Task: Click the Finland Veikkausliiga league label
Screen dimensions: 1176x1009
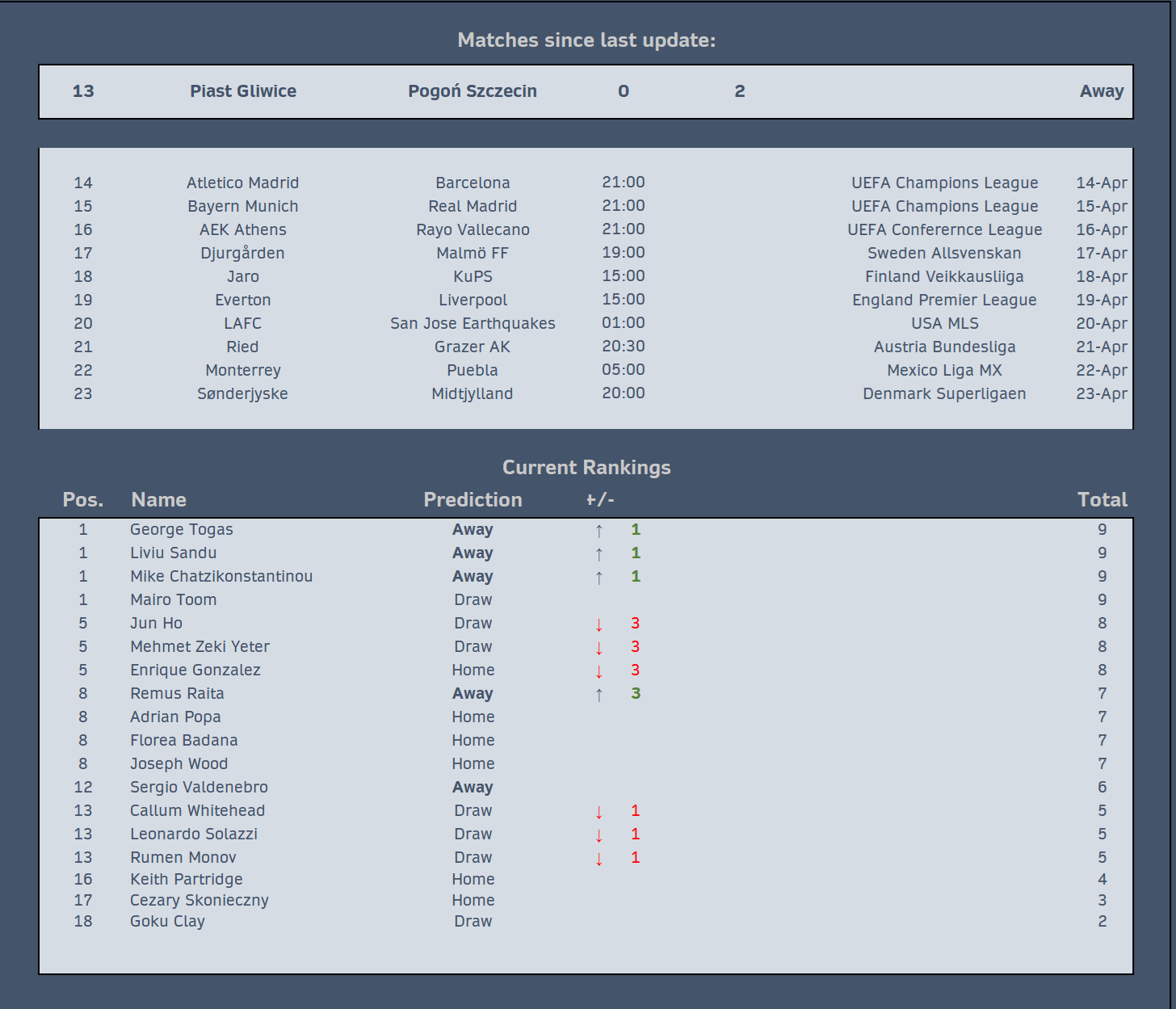Action: click(945, 276)
